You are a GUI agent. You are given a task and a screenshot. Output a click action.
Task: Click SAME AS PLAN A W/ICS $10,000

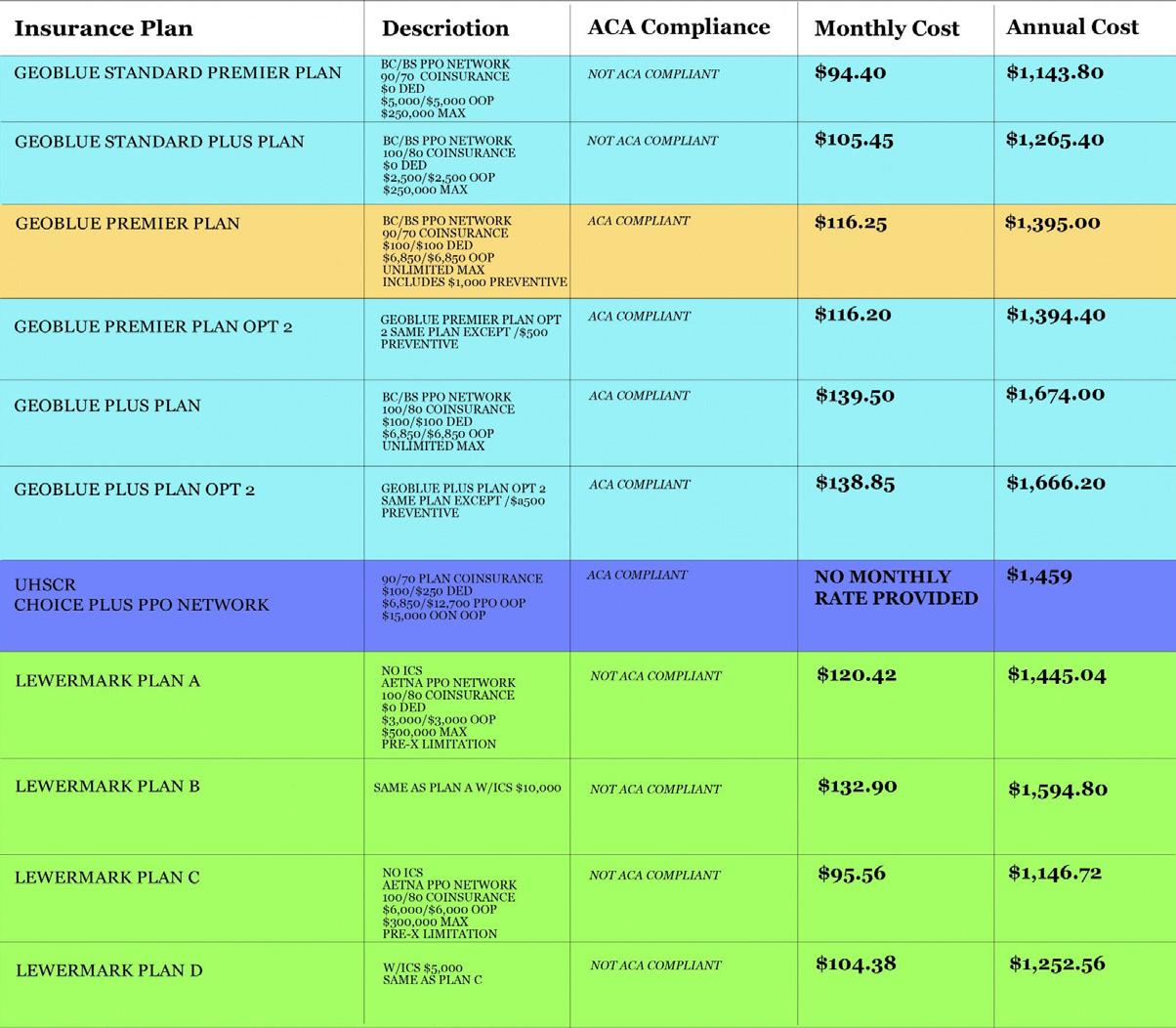[468, 788]
